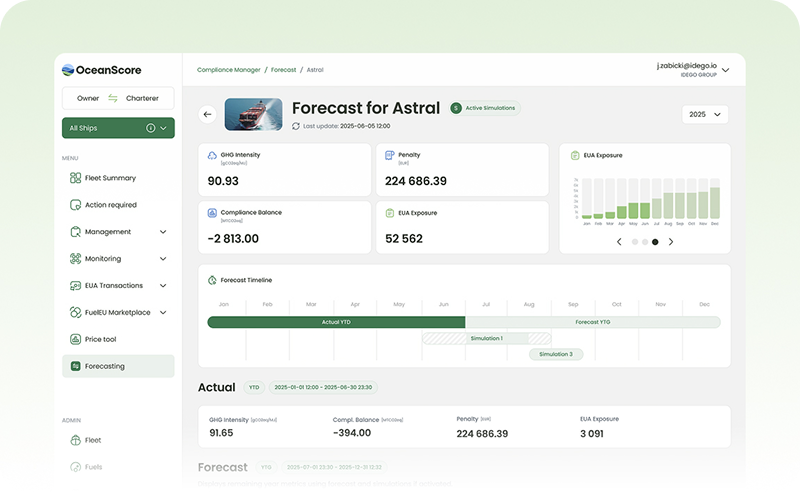800x495 pixels.
Task: Go to Compliance Manager breadcrumb link
Action: click(228, 70)
